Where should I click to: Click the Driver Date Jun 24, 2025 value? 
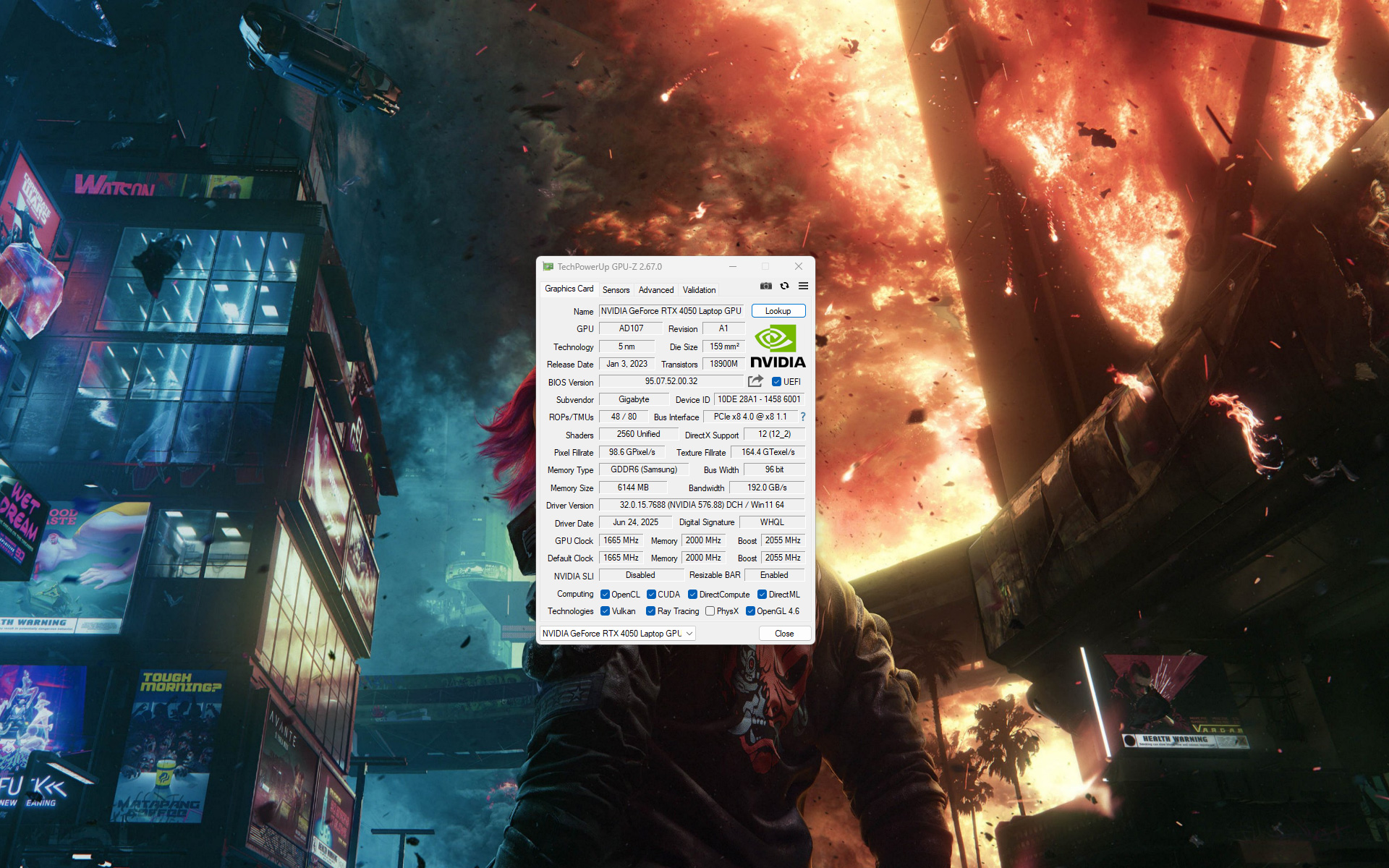coord(635,522)
